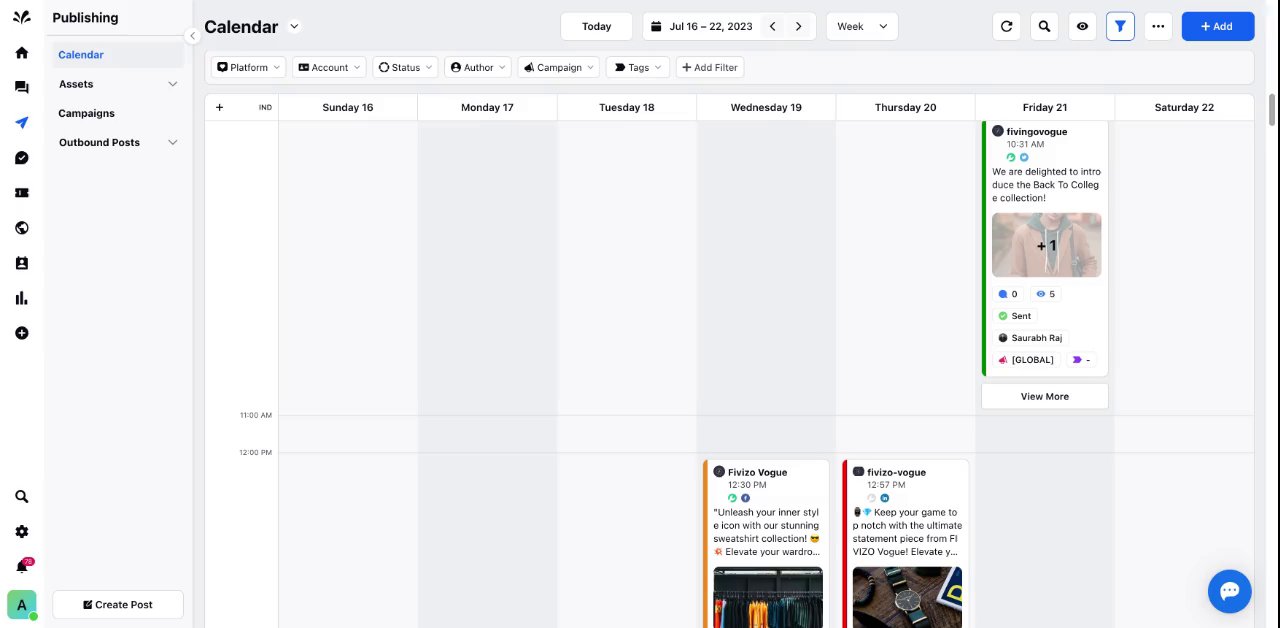Select Campaigns in the Publishing menu
The height and width of the screenshot is (628, 1280).
click(x=86, y=113)
